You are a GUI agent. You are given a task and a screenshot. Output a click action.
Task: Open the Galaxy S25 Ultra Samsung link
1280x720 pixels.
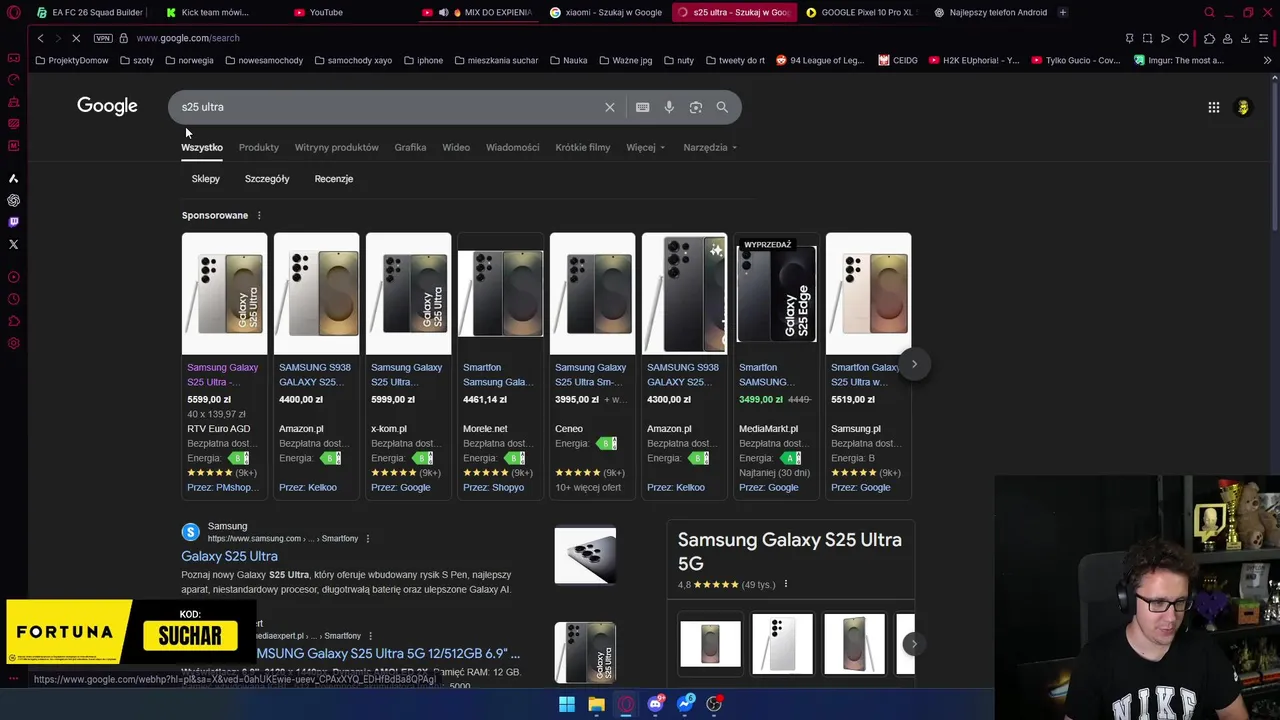[229, 556]
